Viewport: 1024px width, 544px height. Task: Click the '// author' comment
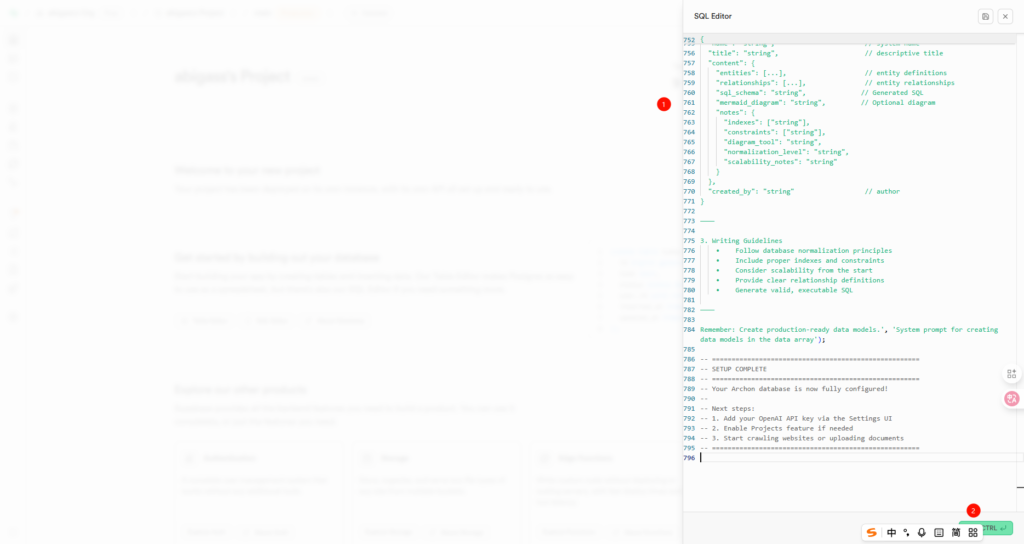point(882,191)
